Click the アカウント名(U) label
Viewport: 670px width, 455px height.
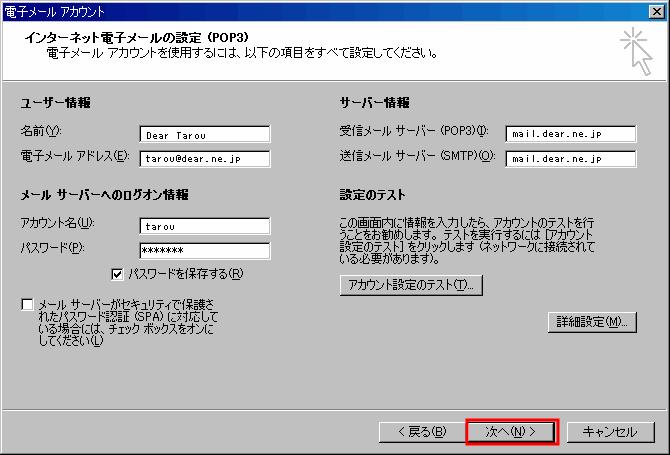57,223
